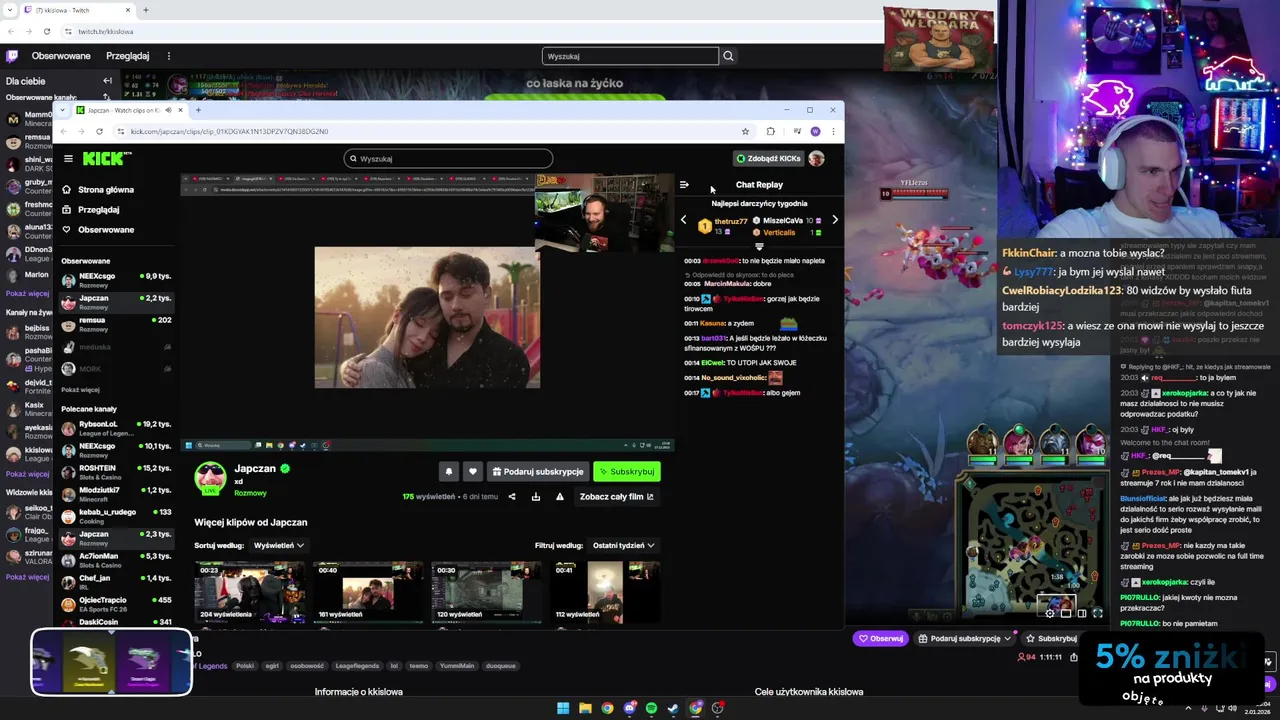The width and height of the screenshot is (1280, 720).
Task: Open the Ostatni tydzień filter dropdown
Action: pyautogui.click(x=623, y=545)
